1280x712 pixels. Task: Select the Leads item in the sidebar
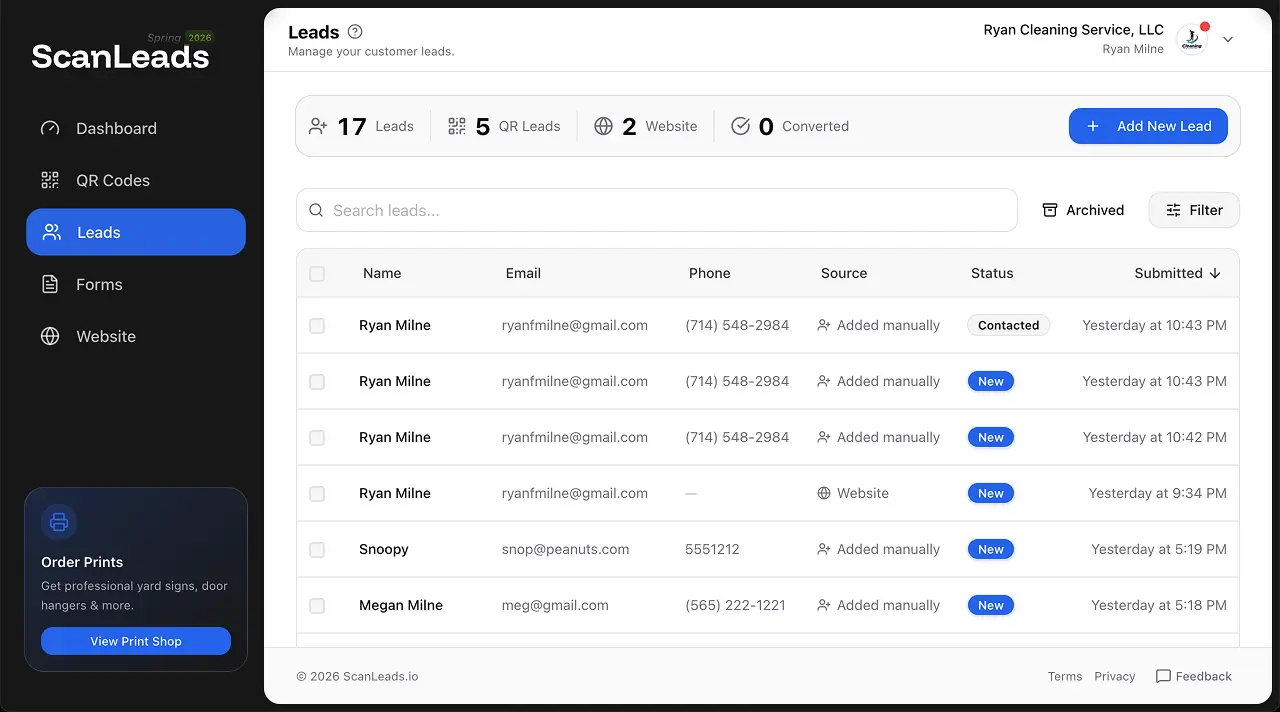[98, 232]
